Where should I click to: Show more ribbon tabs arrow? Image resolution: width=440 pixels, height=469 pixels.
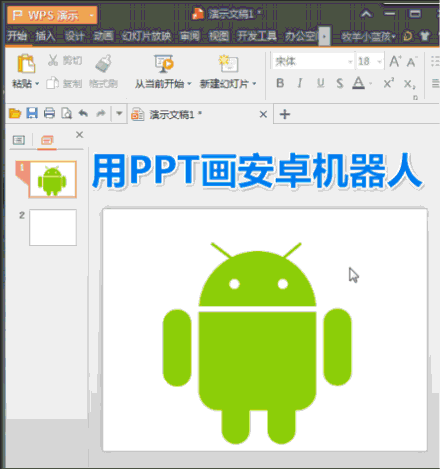coord(324,36)
